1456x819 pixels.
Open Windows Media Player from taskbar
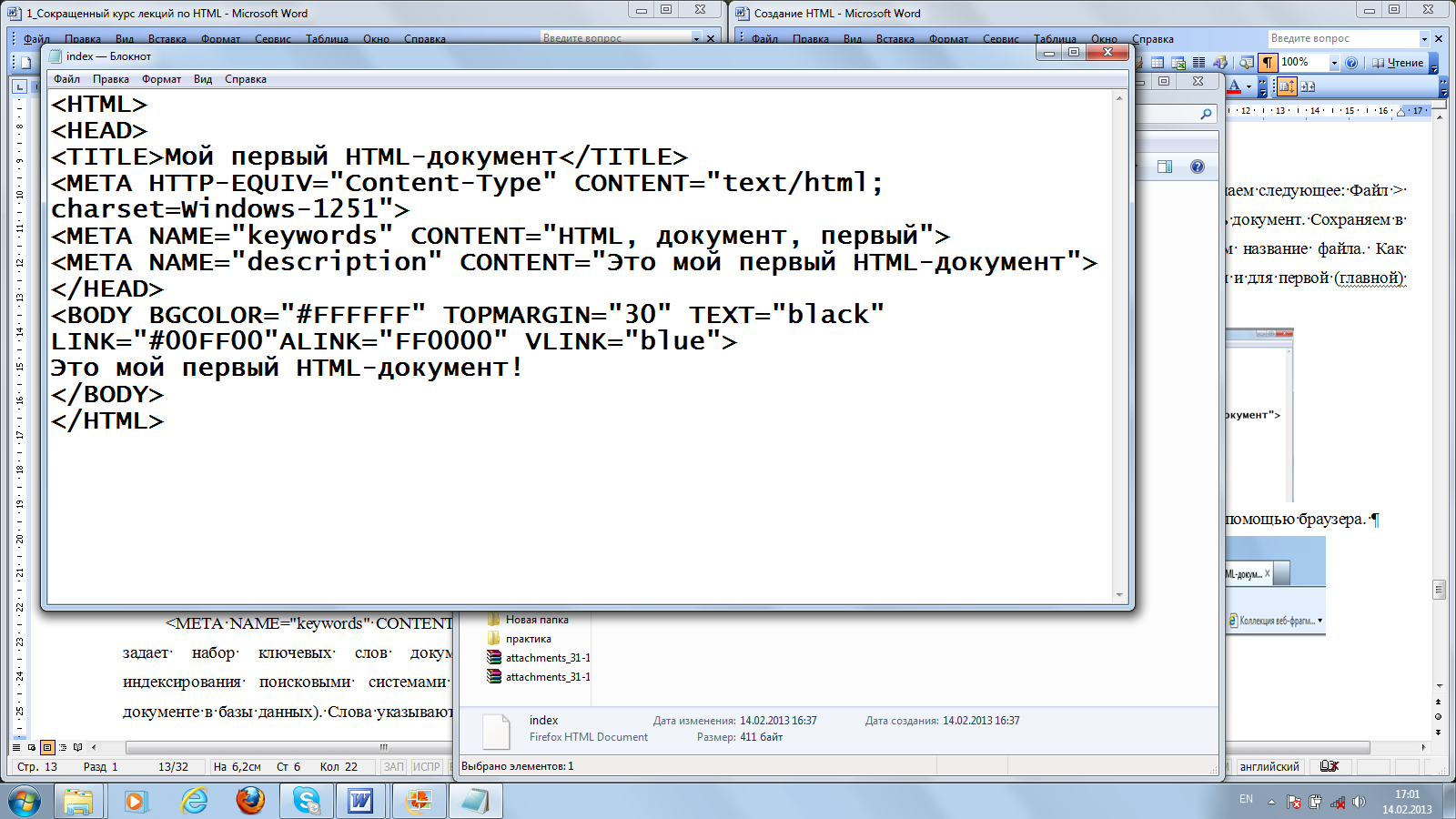pos(136,802)
